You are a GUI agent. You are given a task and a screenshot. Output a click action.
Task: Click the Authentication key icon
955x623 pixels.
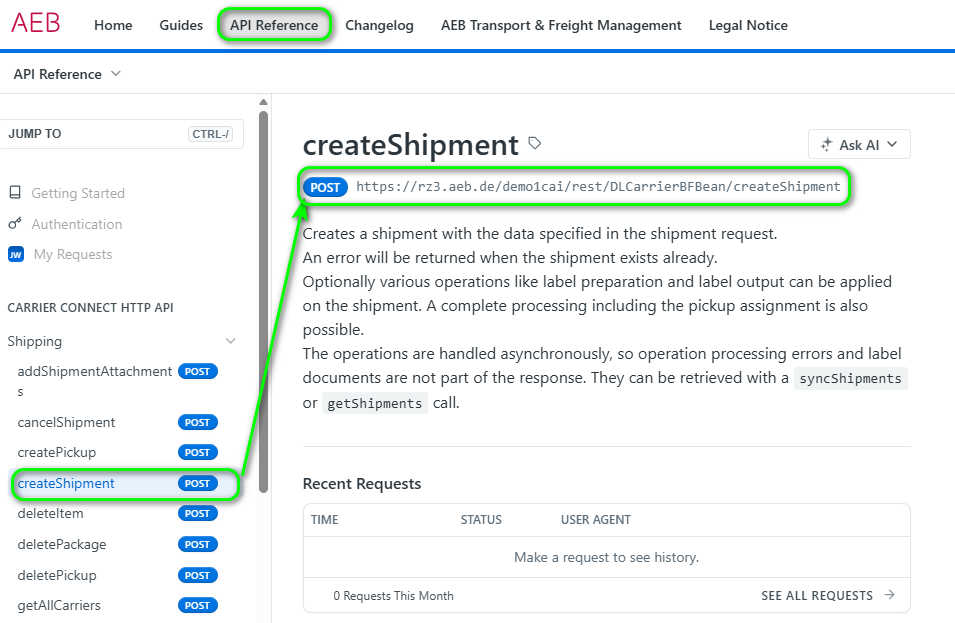[x=15, y=224]
